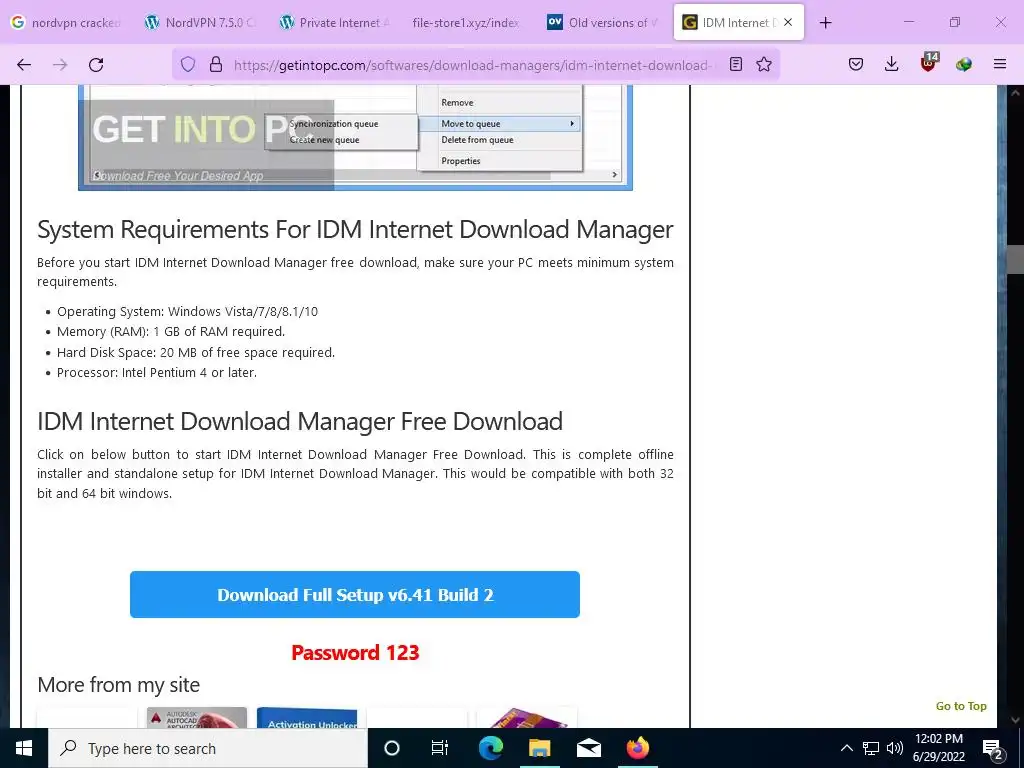This screenshot has width=1024, height=768.
Task: Open the tracking protection shield icon
Action: point(188,64)
